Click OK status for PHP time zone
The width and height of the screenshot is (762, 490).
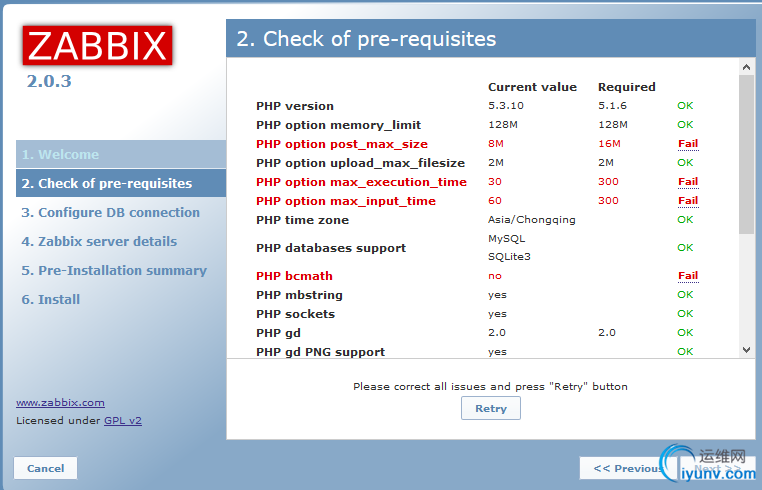(685, 219)
